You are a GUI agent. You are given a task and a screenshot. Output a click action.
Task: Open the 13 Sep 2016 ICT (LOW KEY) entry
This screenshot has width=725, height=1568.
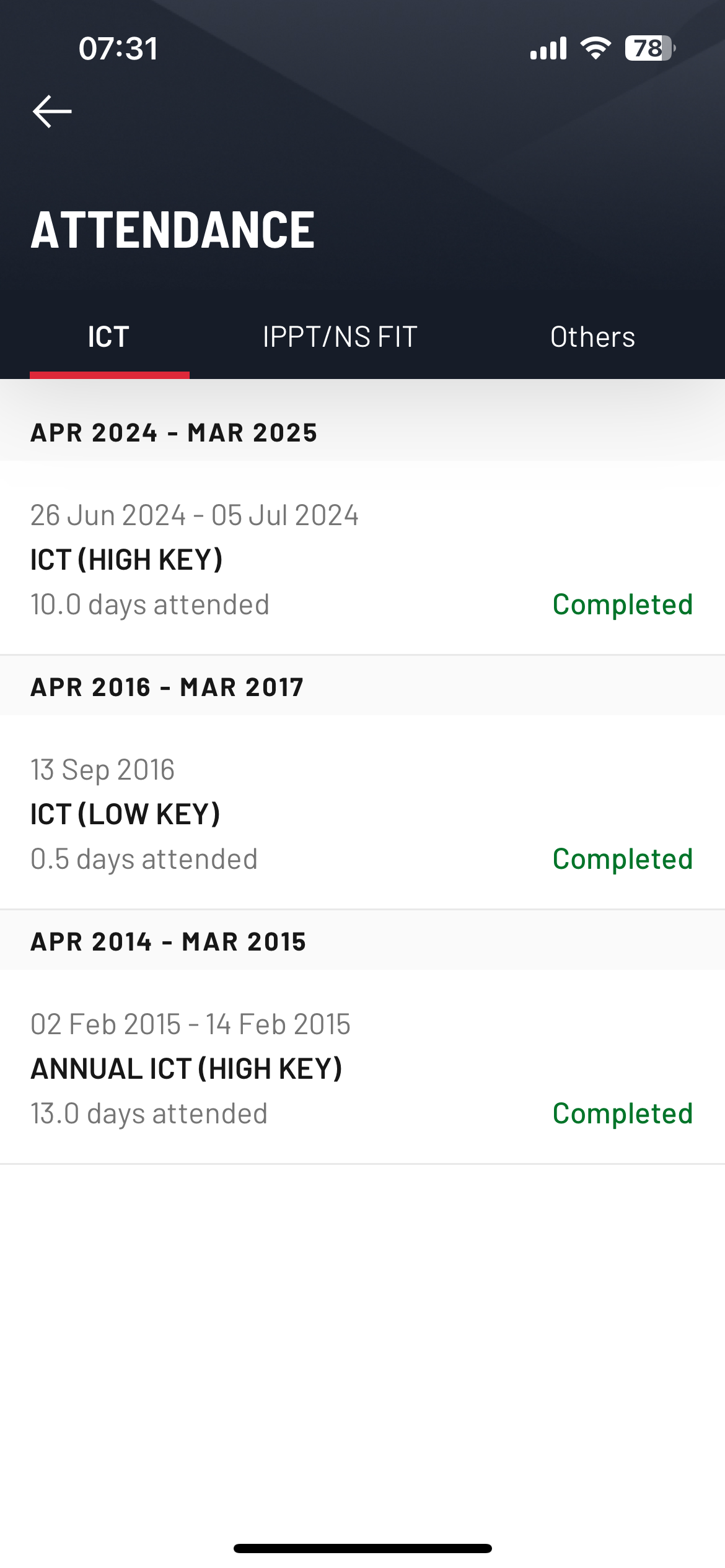click(248, 813)
